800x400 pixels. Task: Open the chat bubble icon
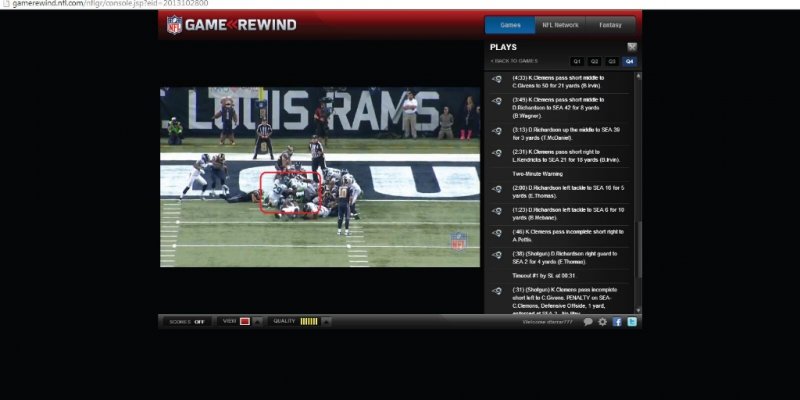588,322
